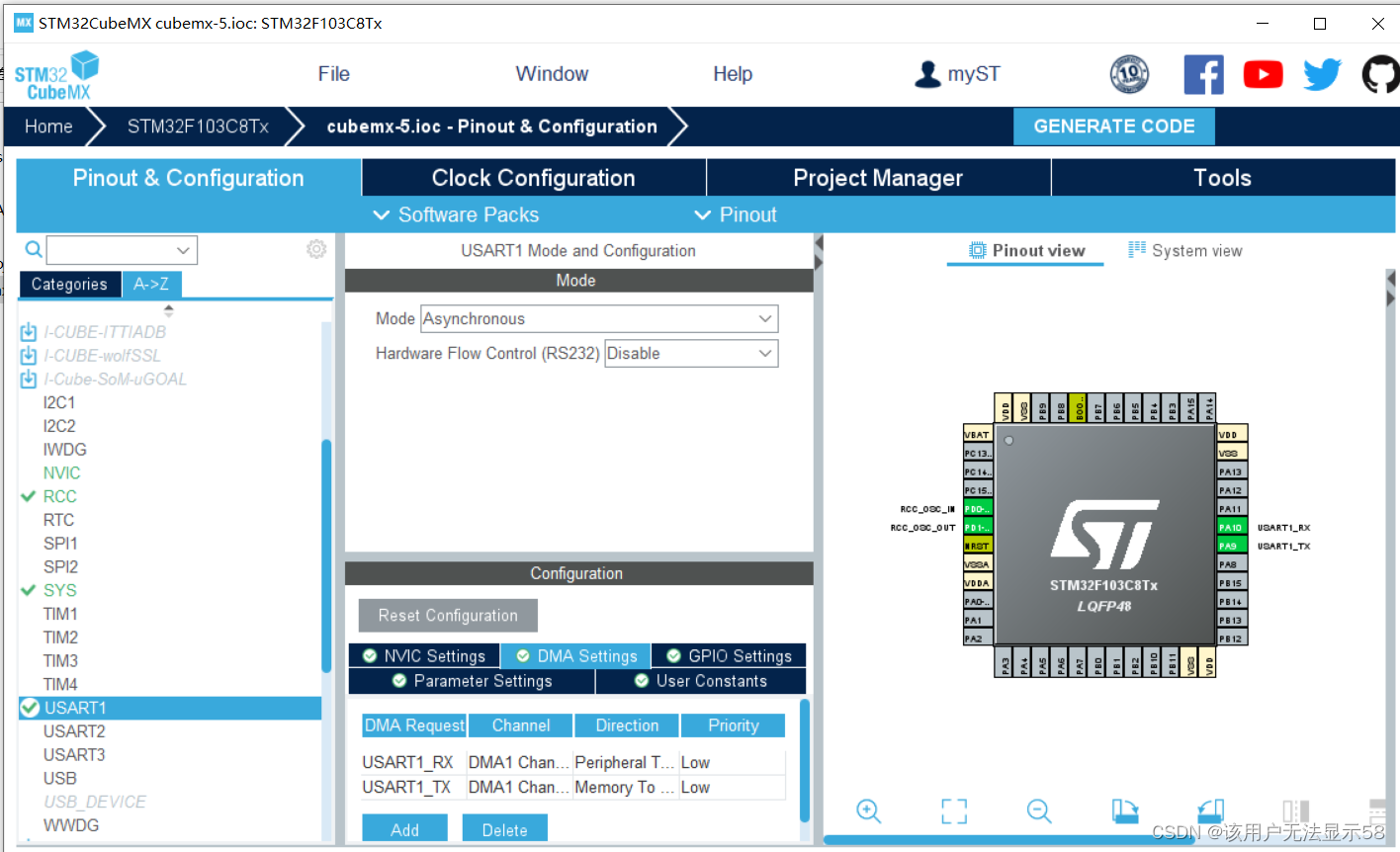
Task: Open the User Constants tab
Action: click(701, 681)
